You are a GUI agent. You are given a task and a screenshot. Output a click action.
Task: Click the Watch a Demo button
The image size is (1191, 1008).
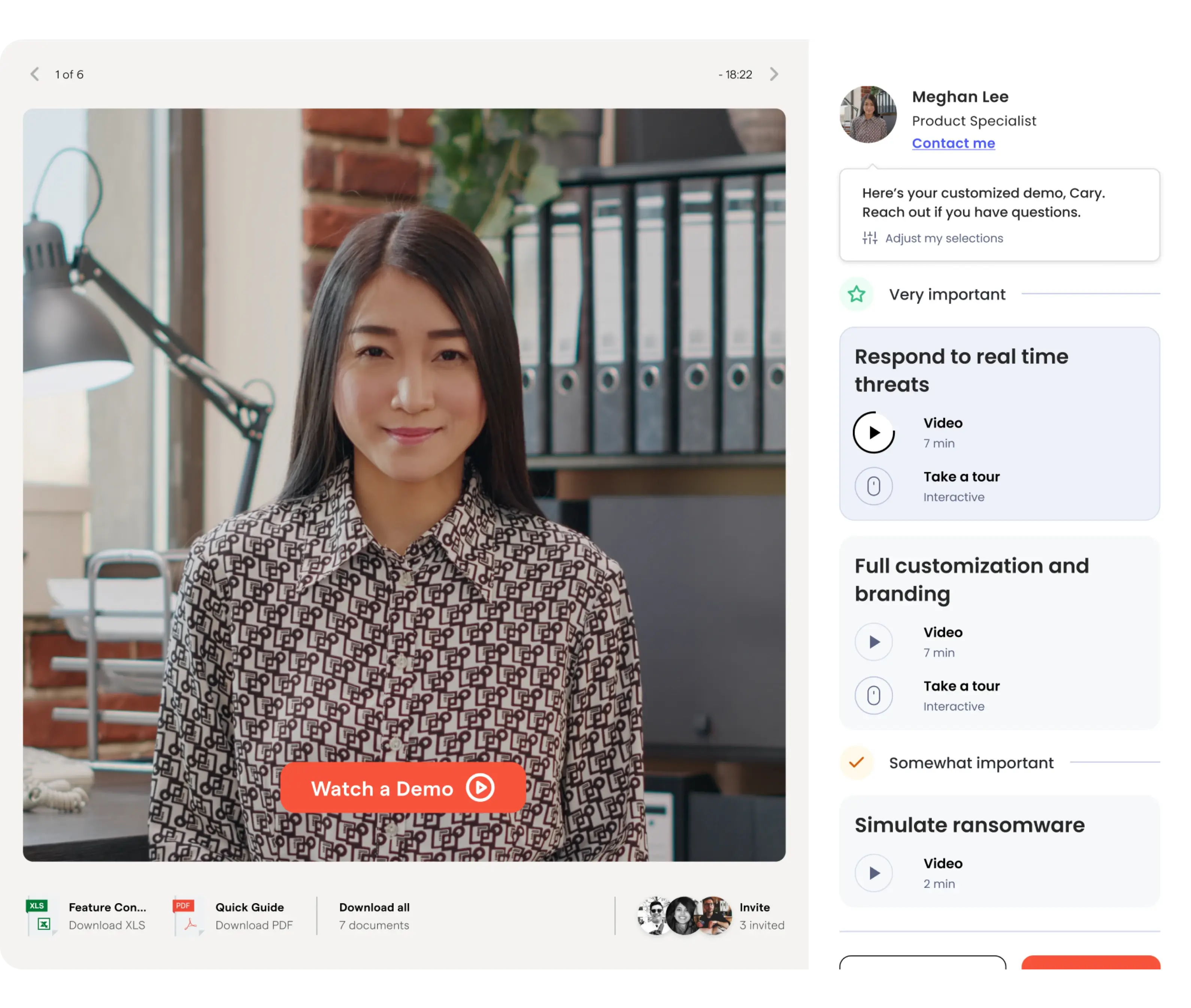pyautogui.click(x=402, y=788)
